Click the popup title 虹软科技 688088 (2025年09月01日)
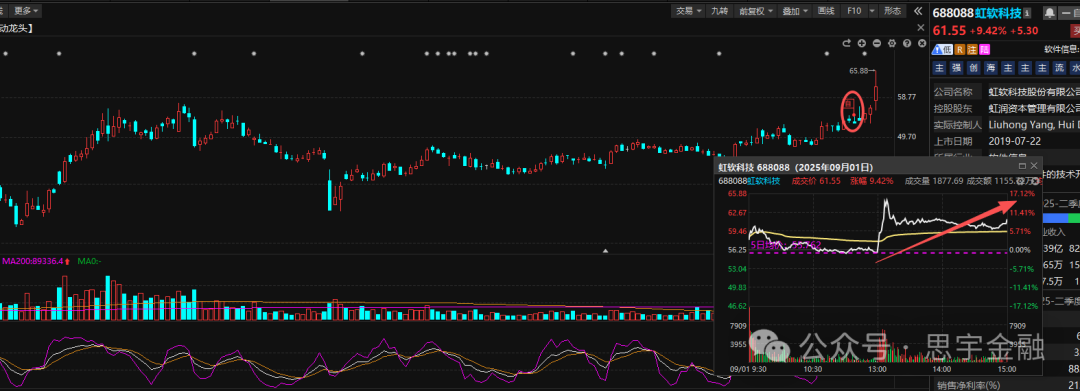 click(x=796, y=167)
